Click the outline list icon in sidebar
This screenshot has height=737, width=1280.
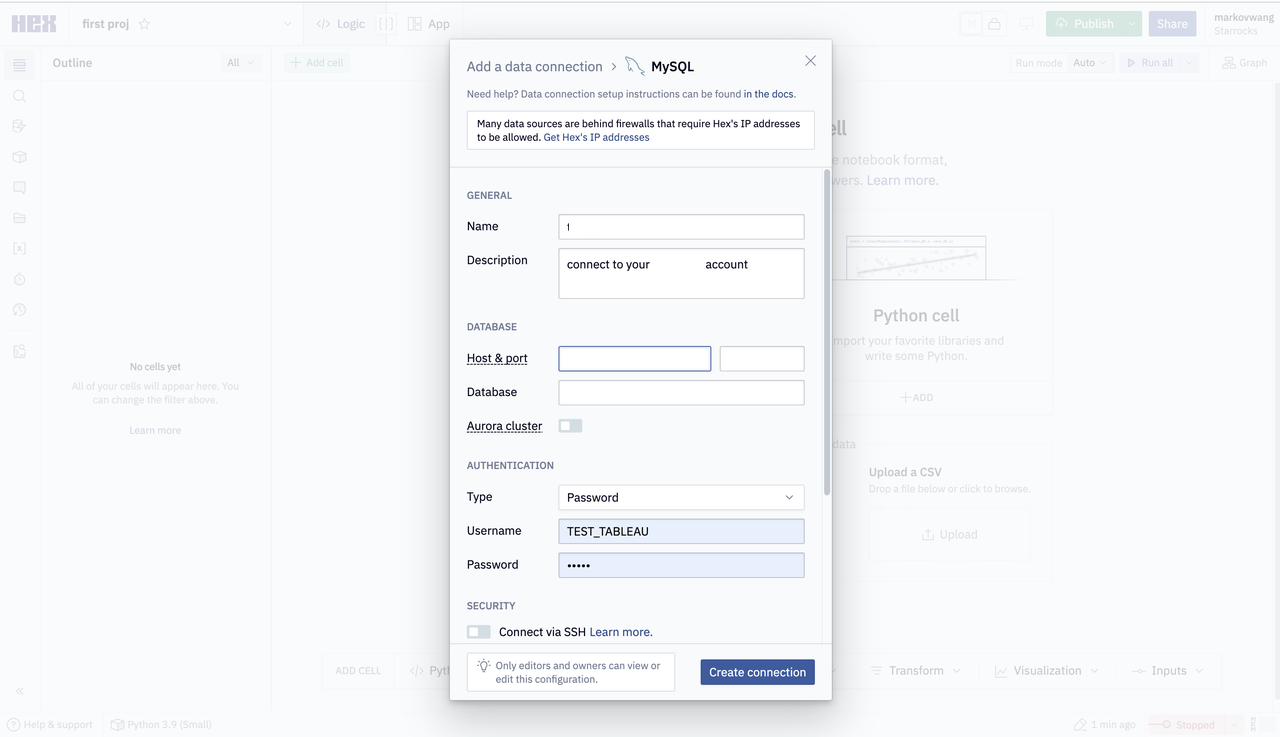tap(19, 65)
